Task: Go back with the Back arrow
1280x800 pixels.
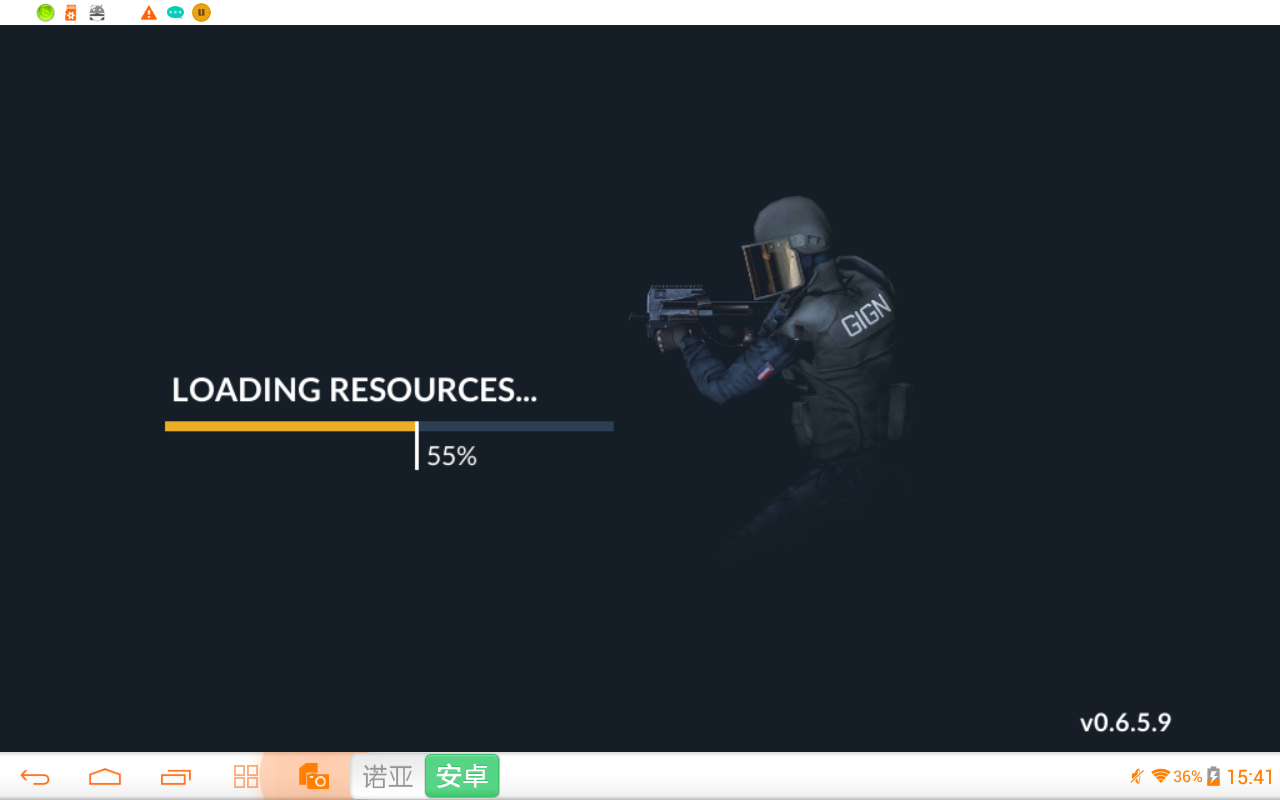Action: tap(35, 777)
